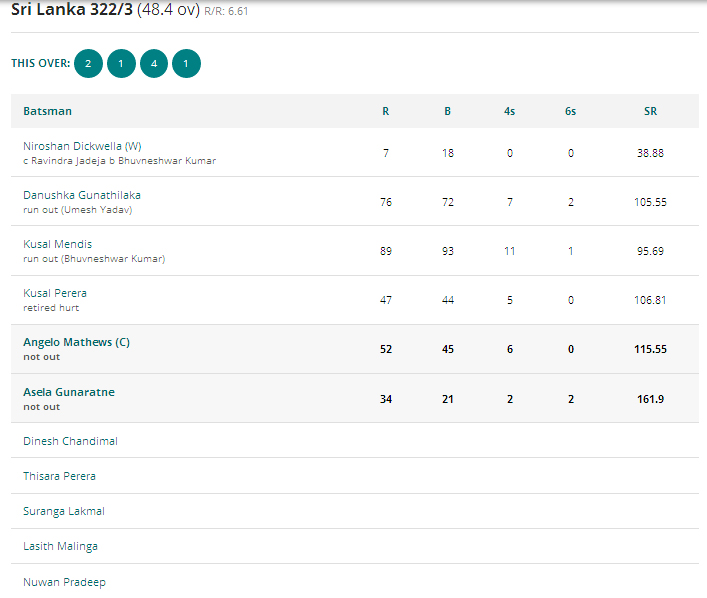Click Dickwella's 18 balls faced value
Image resolution: width=707 pixels, height=598 pixels.
[447, 153]
